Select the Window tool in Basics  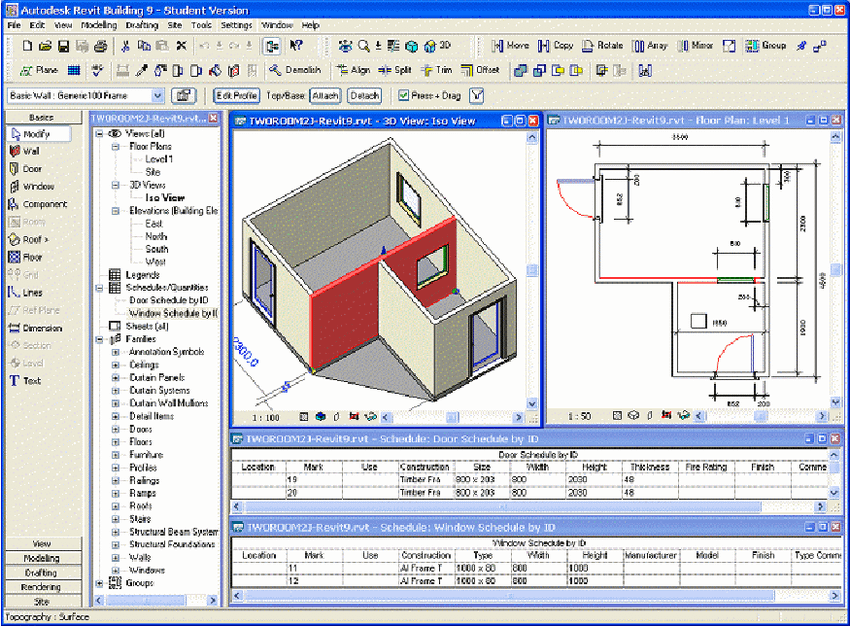pyautogui.click(x=32, y=187)
